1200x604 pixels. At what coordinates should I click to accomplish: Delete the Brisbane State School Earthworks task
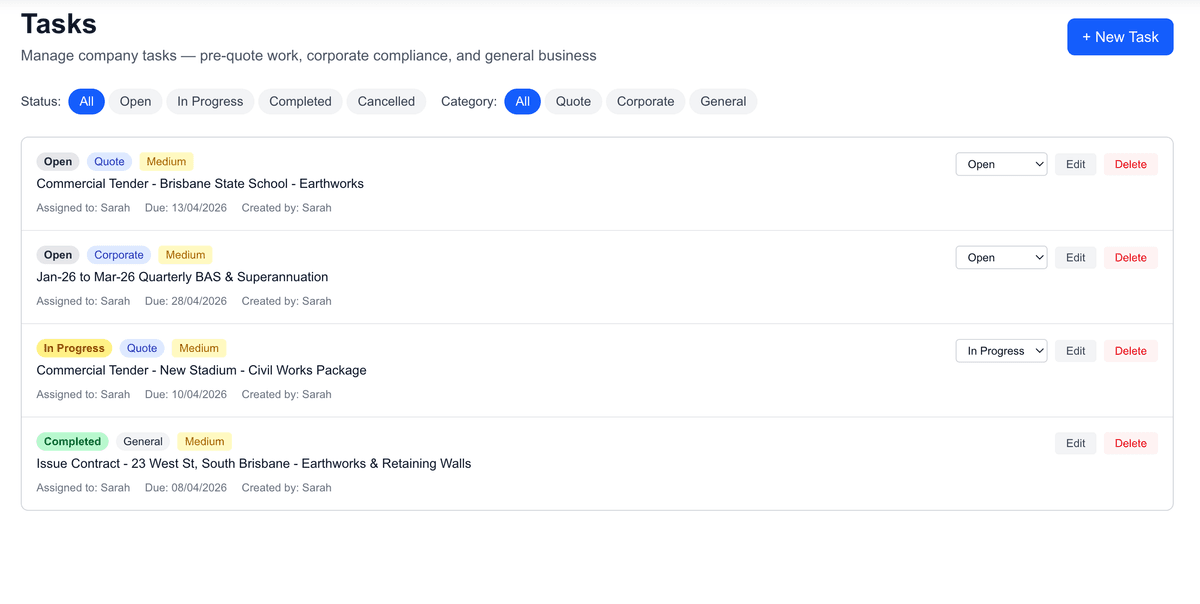pyautogui.click(x=1130, y=164)
